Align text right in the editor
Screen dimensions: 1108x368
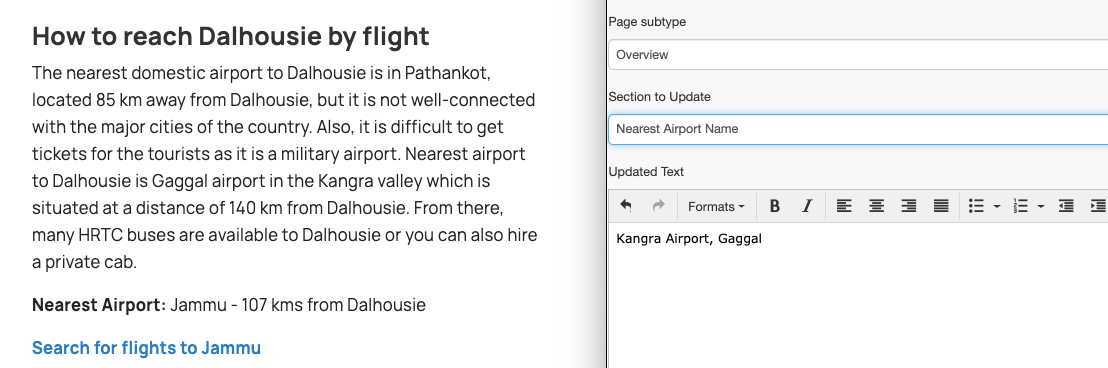[x=909, y=206]
